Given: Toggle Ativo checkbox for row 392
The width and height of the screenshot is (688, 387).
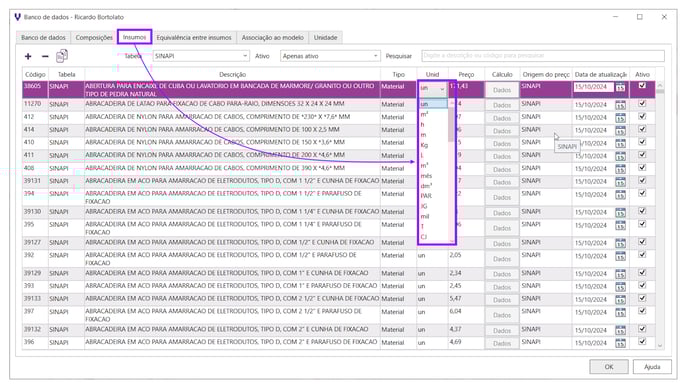Looking at the screenshot, I should pos(642,254).
